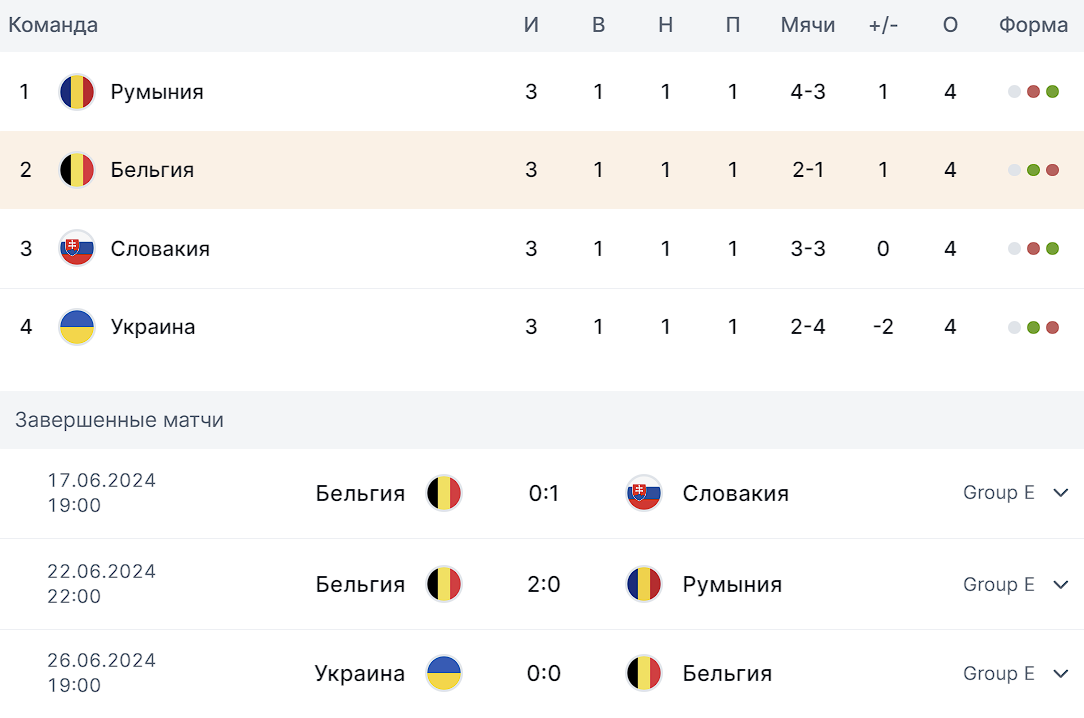Click Ukraine flag in the 26.06.2024 match
Viewport: 1084px width, 718px height.
pos(444,673)
